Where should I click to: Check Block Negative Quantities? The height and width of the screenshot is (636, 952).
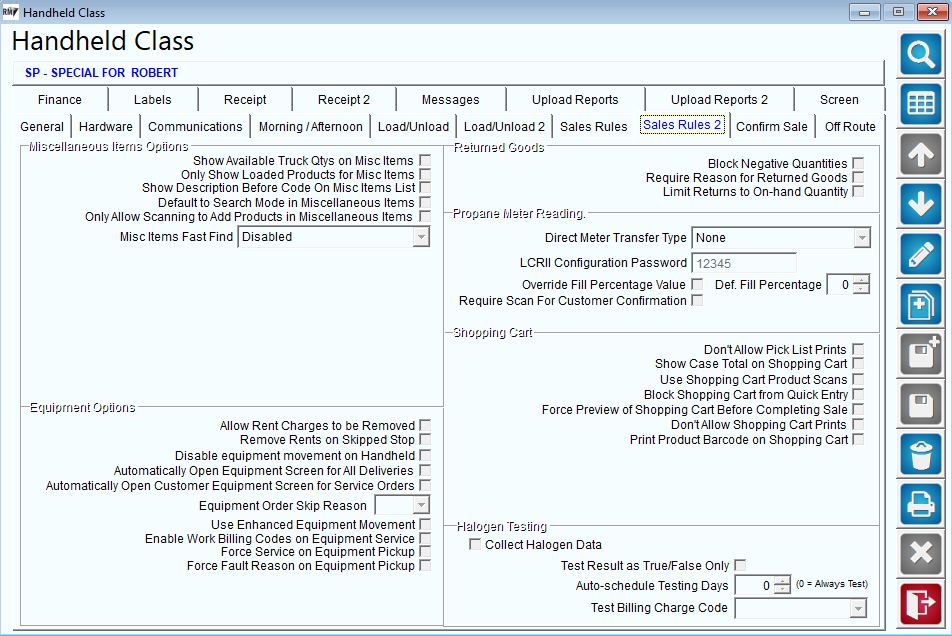(858, 163)
